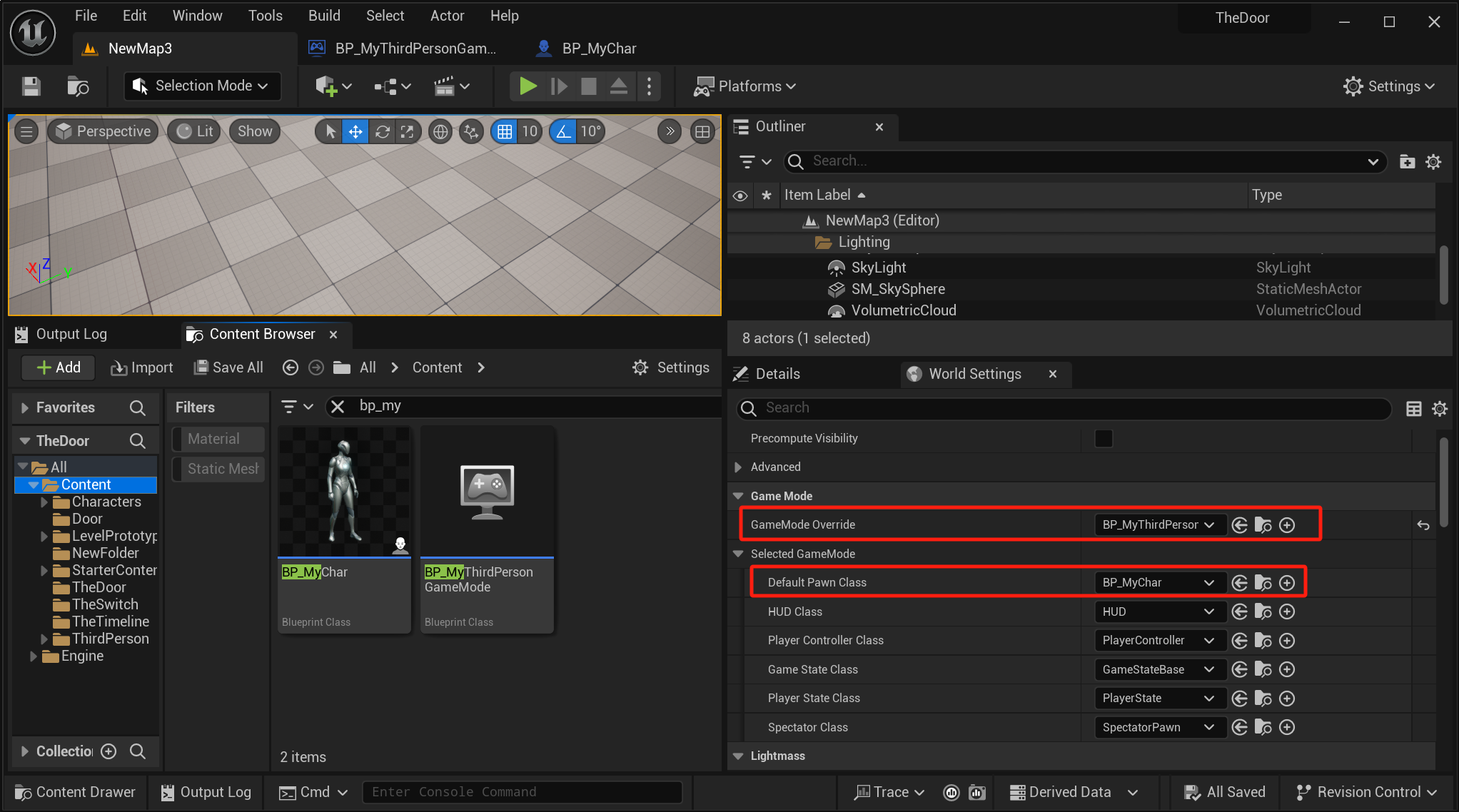Click Save All button

coord(228,367)
